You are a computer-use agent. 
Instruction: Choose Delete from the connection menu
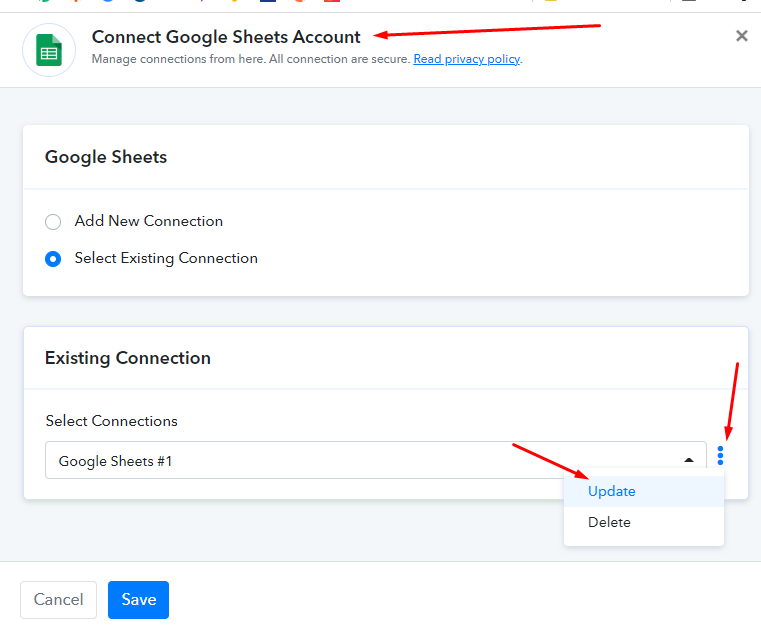click(x=644, y=522)
